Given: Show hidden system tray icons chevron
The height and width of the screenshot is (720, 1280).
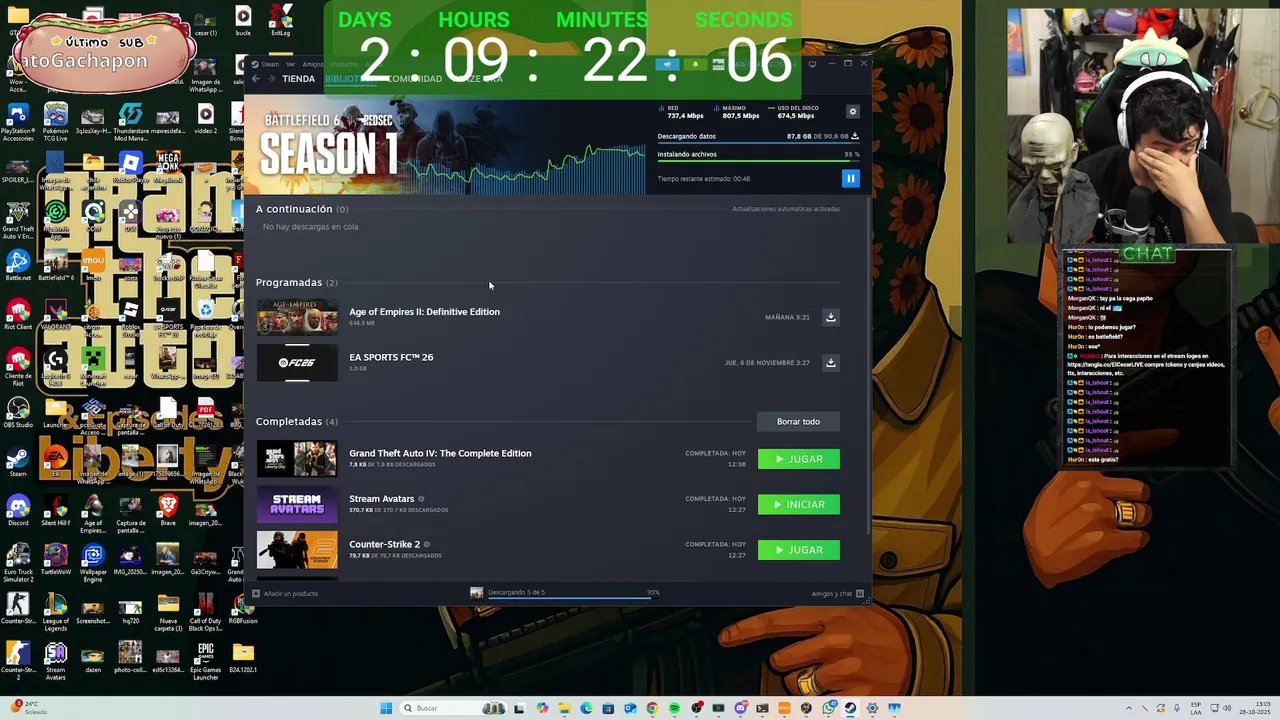Looking at the screenshot, I should [1129, 708].
